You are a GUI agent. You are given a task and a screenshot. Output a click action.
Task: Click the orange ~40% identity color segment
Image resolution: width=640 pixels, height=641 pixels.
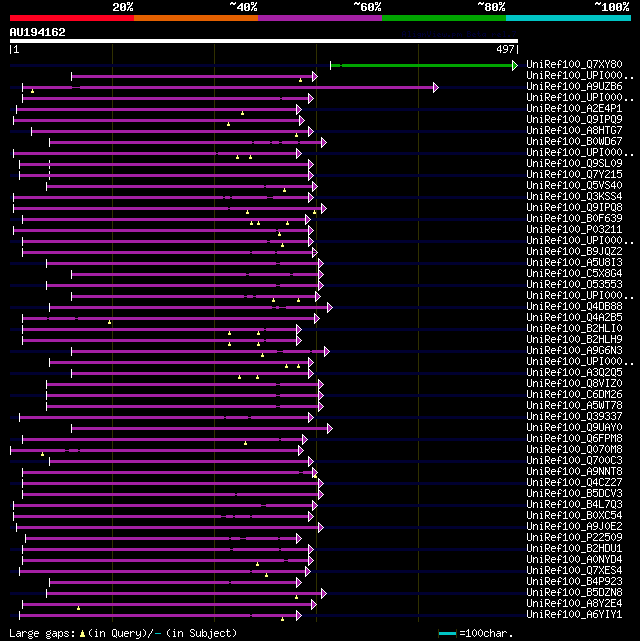coord(196,18)
